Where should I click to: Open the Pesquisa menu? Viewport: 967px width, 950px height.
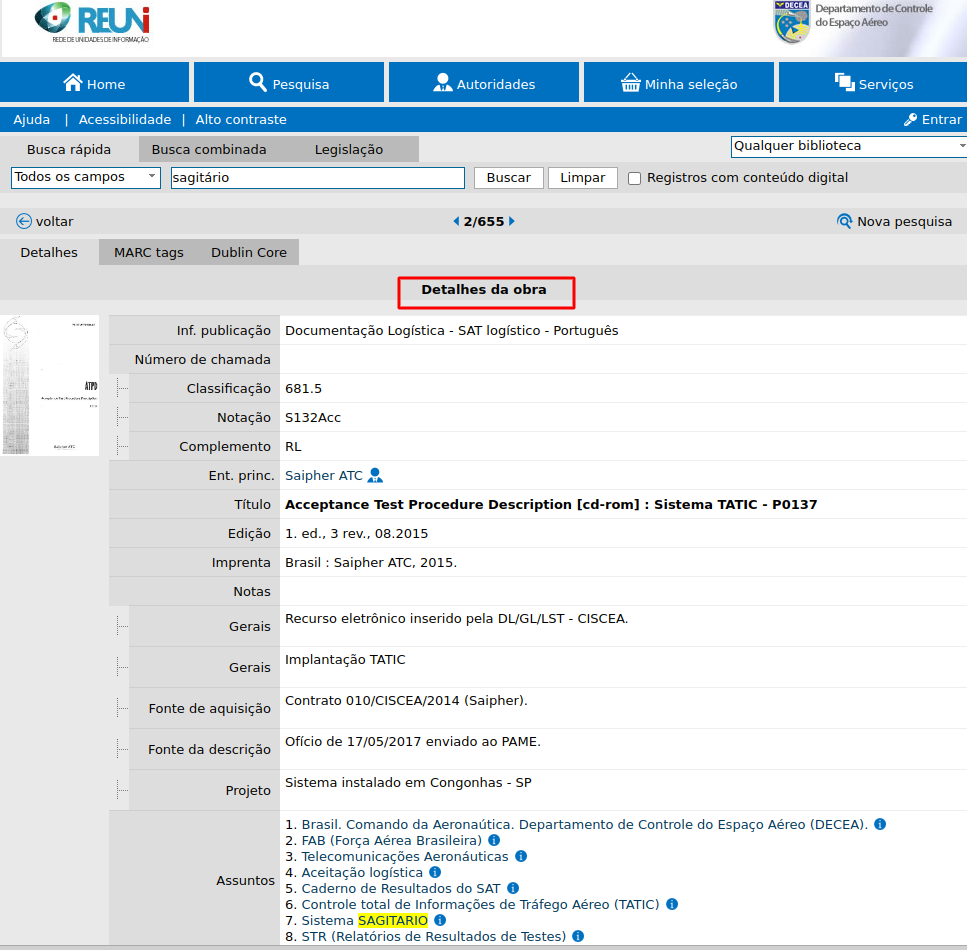point(289,82)
